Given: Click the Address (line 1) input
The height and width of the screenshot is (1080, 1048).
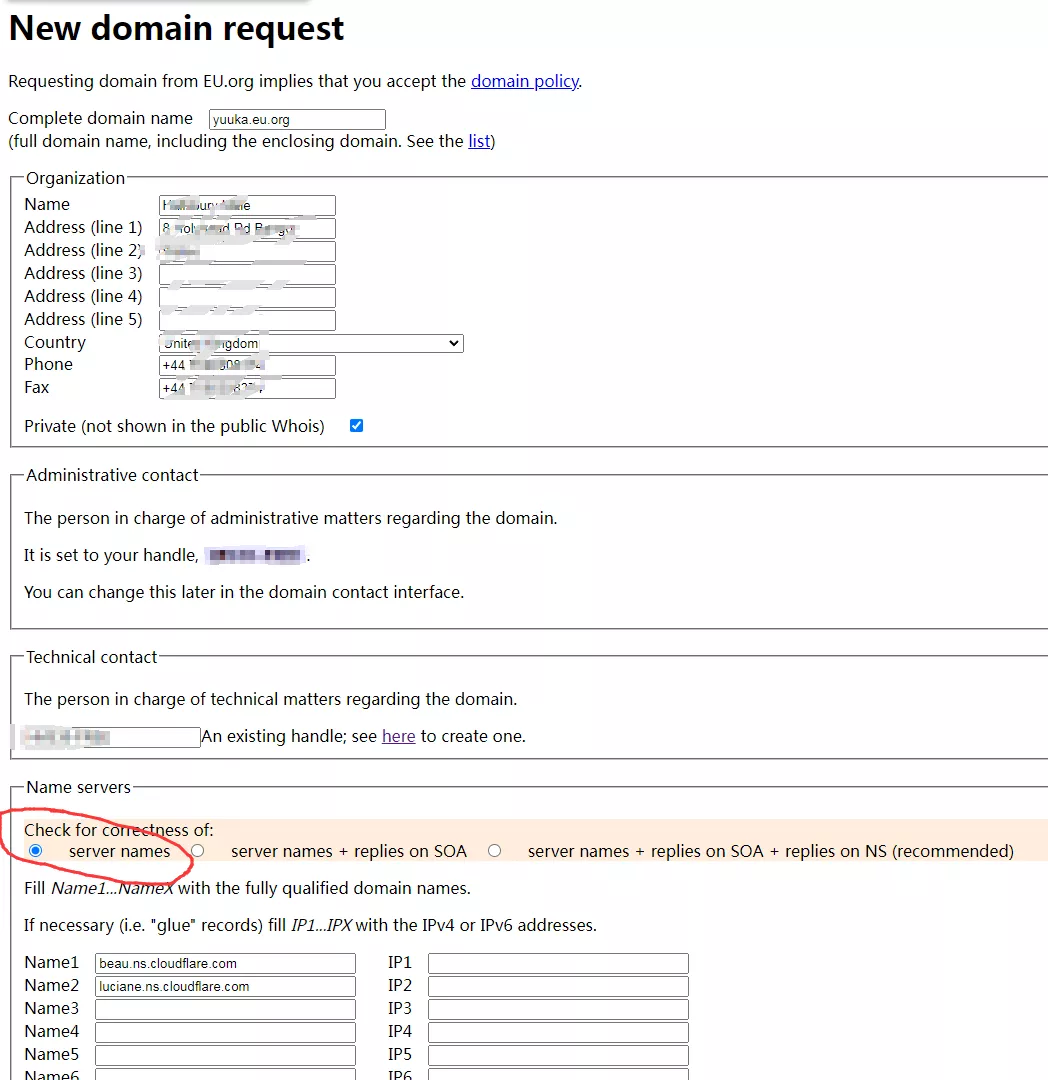Looking at the screenshot, I should pyautogui.click(x=247, y=228).
